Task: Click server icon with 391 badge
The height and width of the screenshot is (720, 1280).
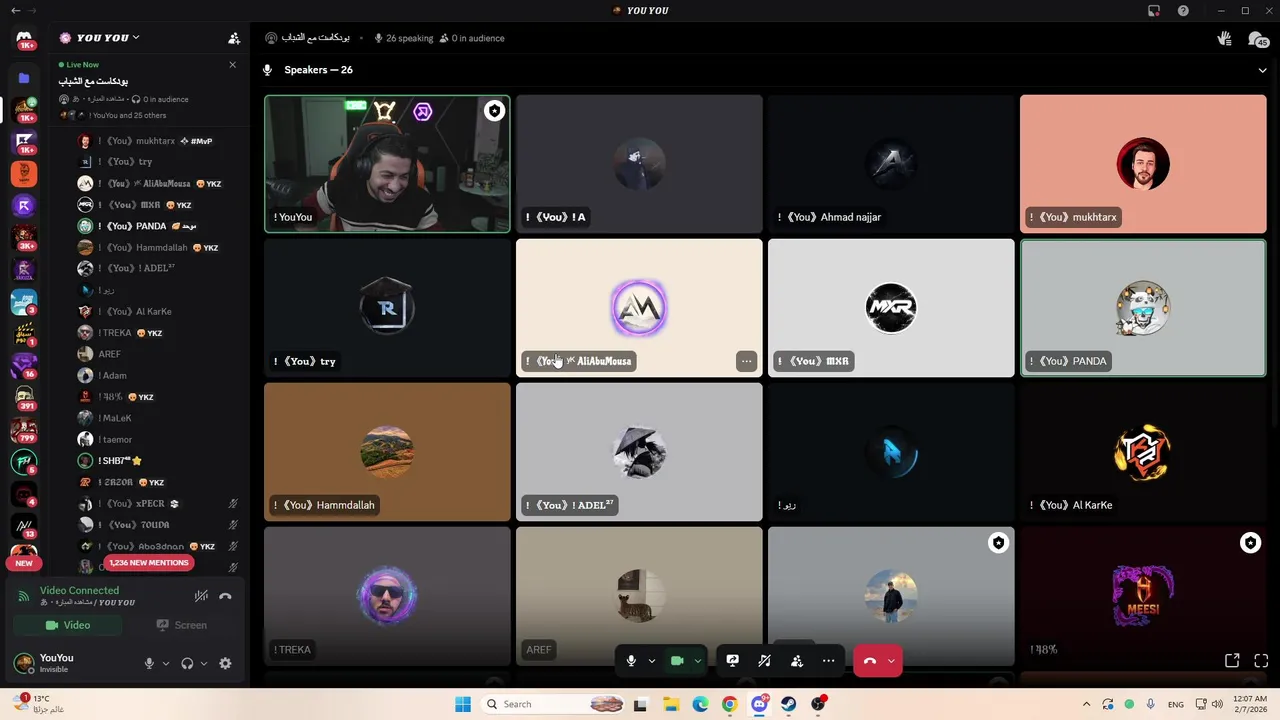Action: pyautogui.click(x=24, y=398)
